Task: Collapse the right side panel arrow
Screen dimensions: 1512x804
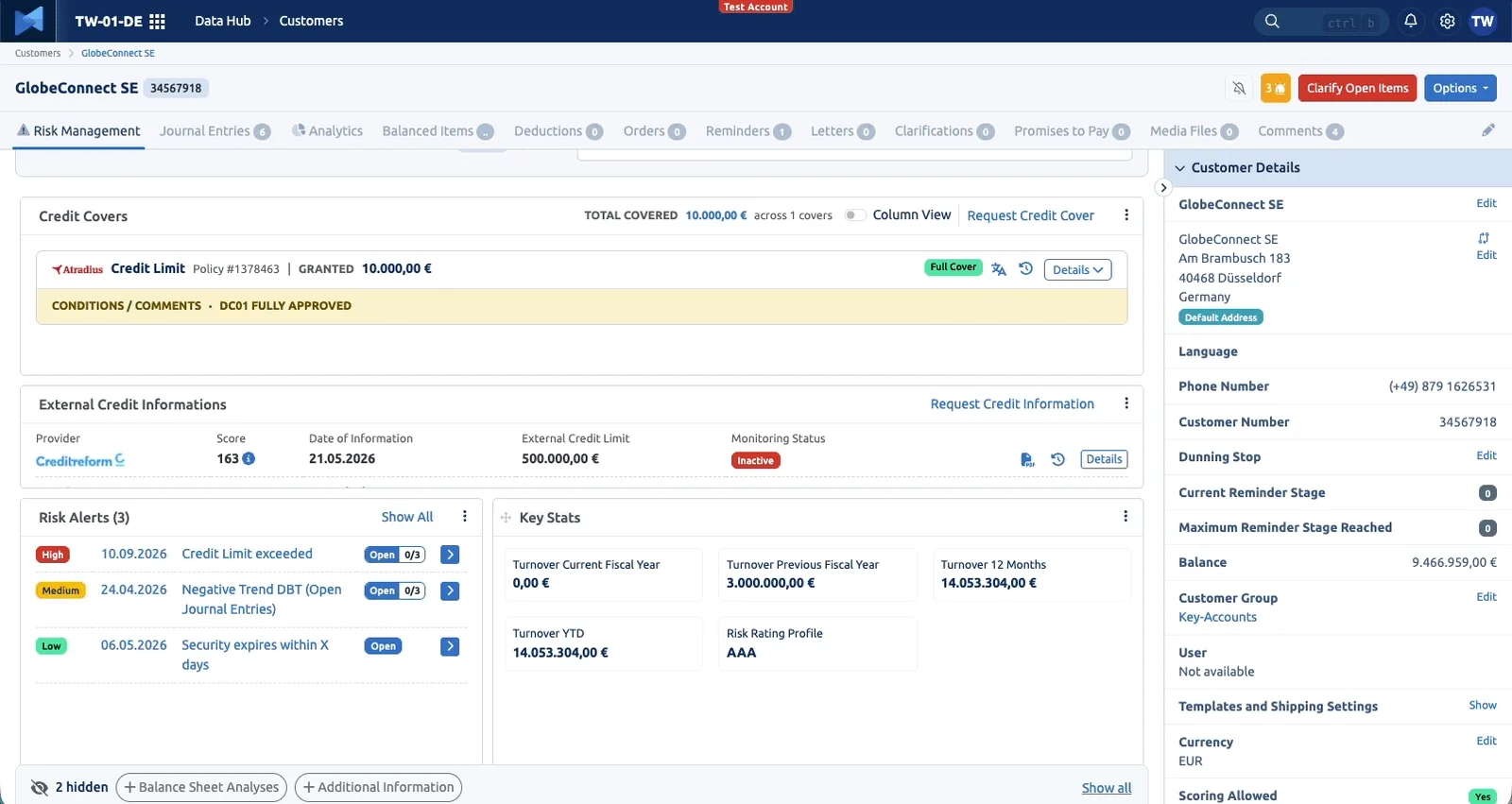Action: point(1163,187)
